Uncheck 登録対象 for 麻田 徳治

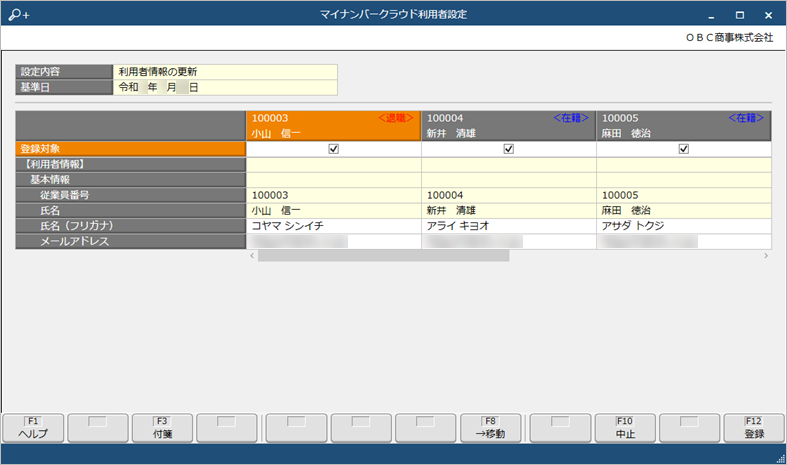pos(684,149)
